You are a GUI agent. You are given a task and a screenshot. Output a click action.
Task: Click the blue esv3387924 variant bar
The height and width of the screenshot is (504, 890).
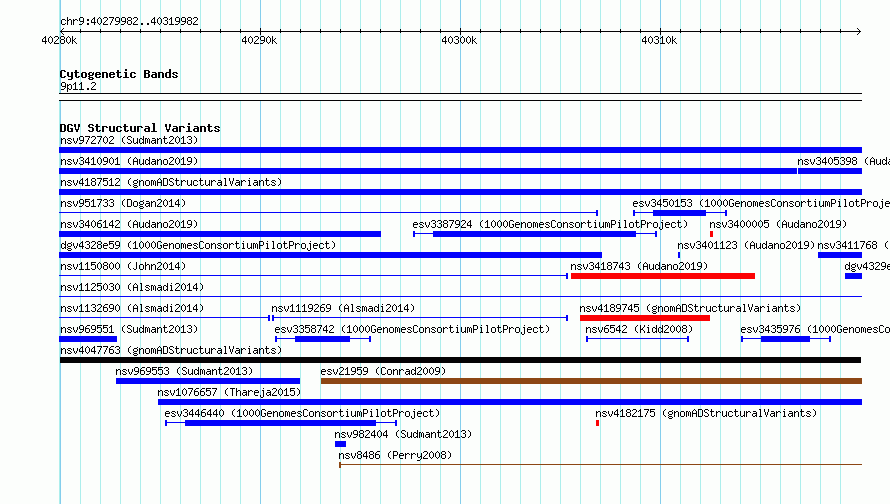tap(534, 234)
